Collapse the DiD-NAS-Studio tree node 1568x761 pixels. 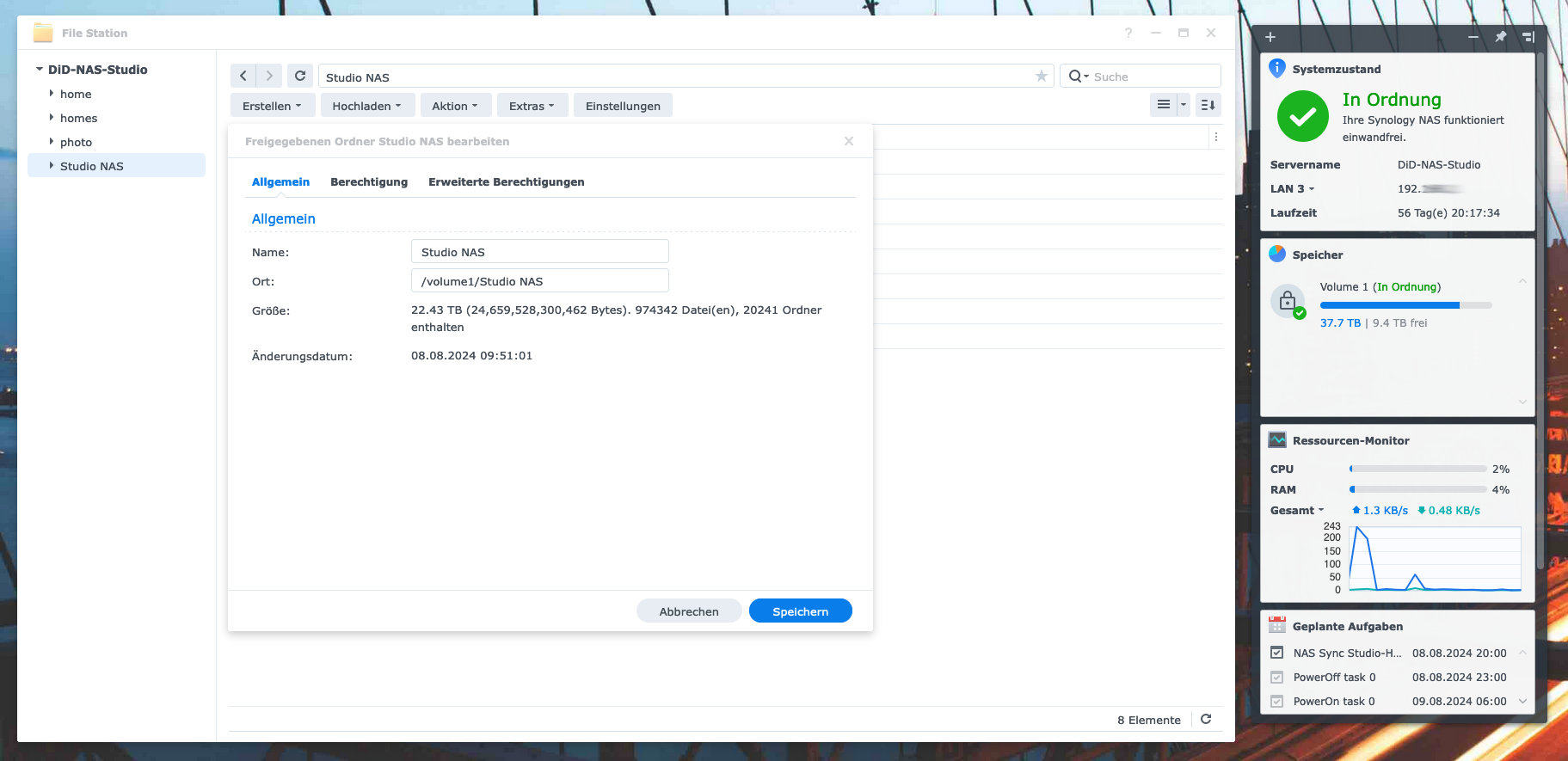40,69
